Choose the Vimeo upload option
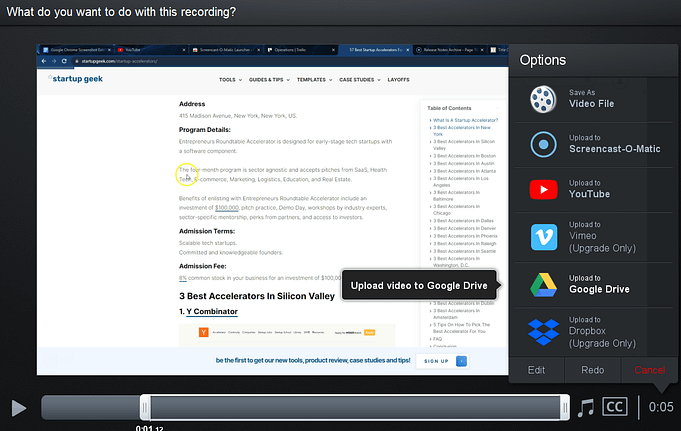 [593, 237]
